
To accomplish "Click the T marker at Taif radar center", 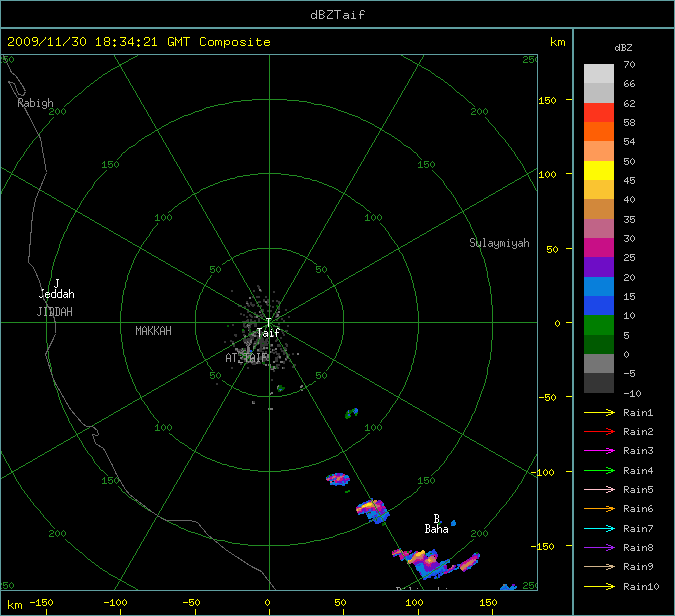I will point(268,322).
